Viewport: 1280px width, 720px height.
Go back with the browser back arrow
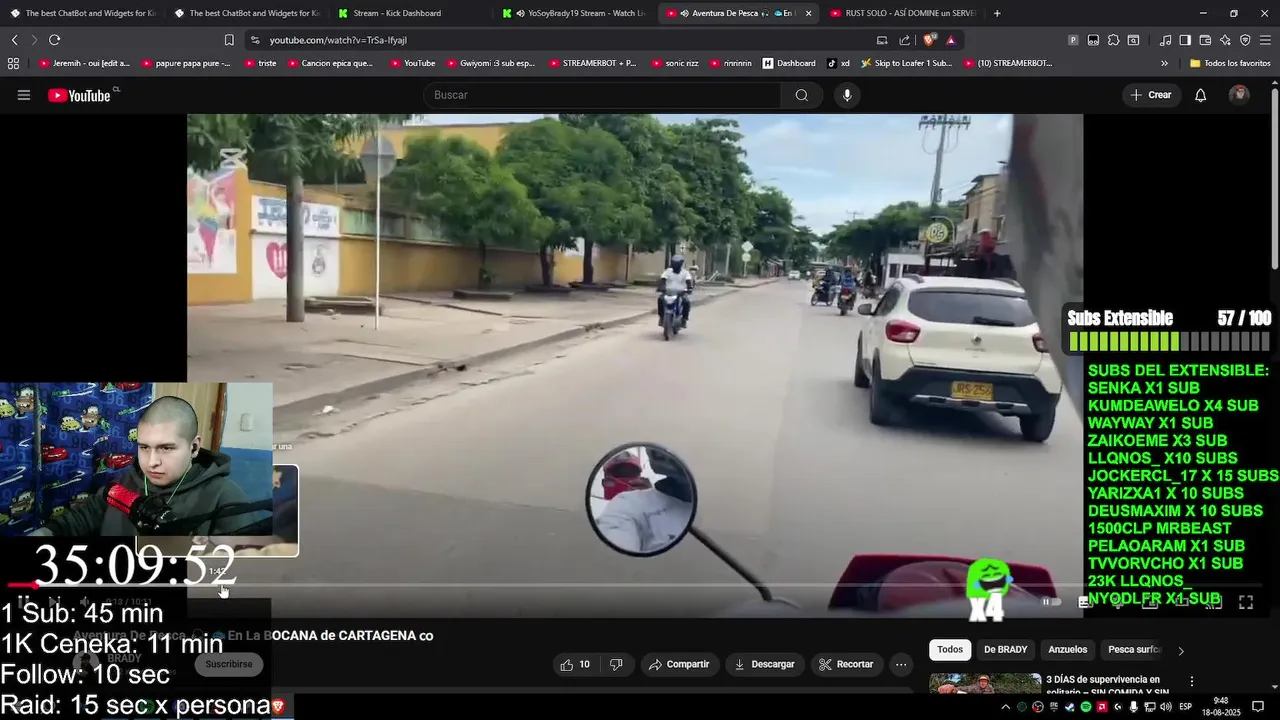14,40
